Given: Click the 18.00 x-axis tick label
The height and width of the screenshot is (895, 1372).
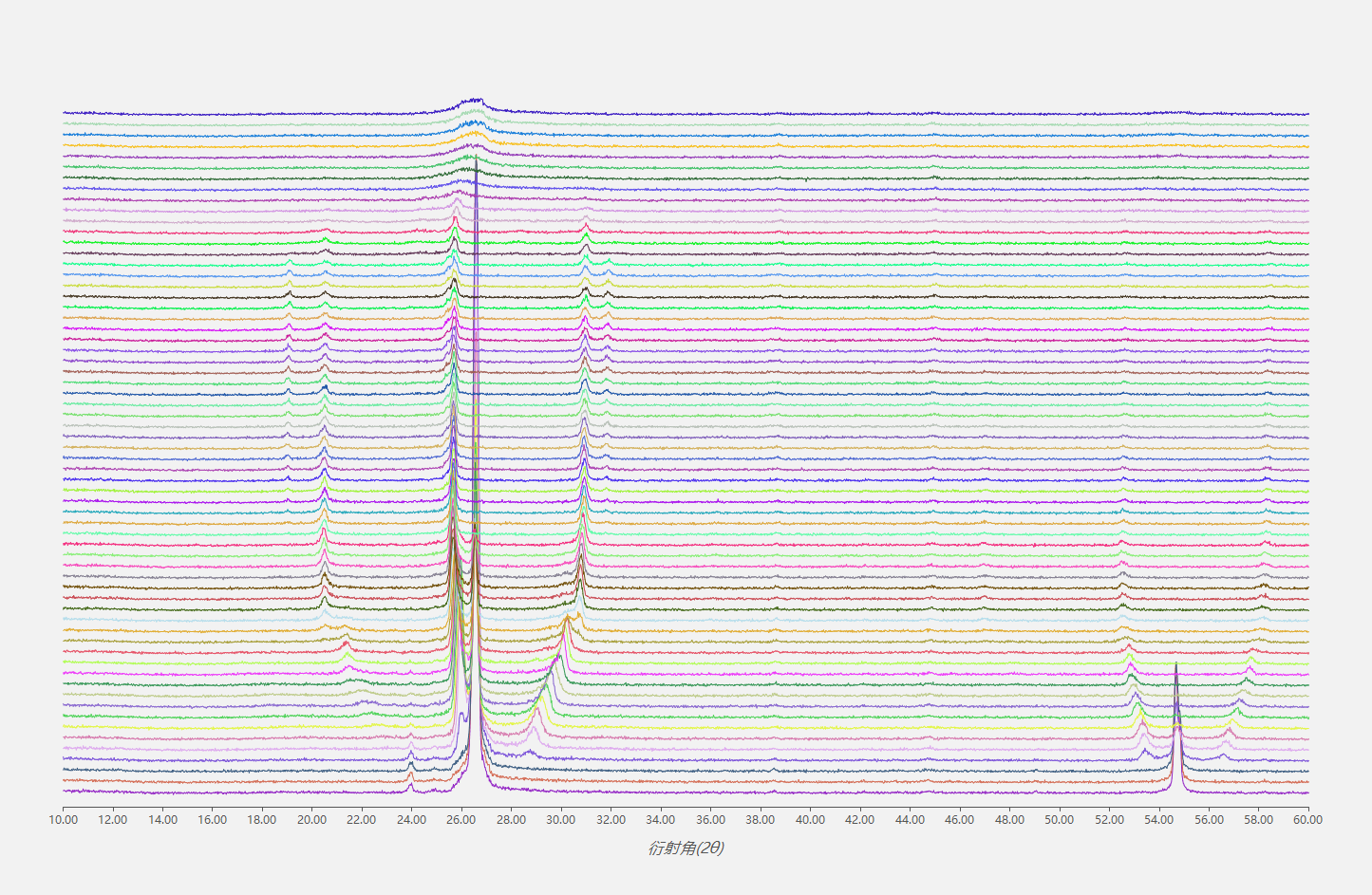Looking at the screenshot, I should pos(262,820).
